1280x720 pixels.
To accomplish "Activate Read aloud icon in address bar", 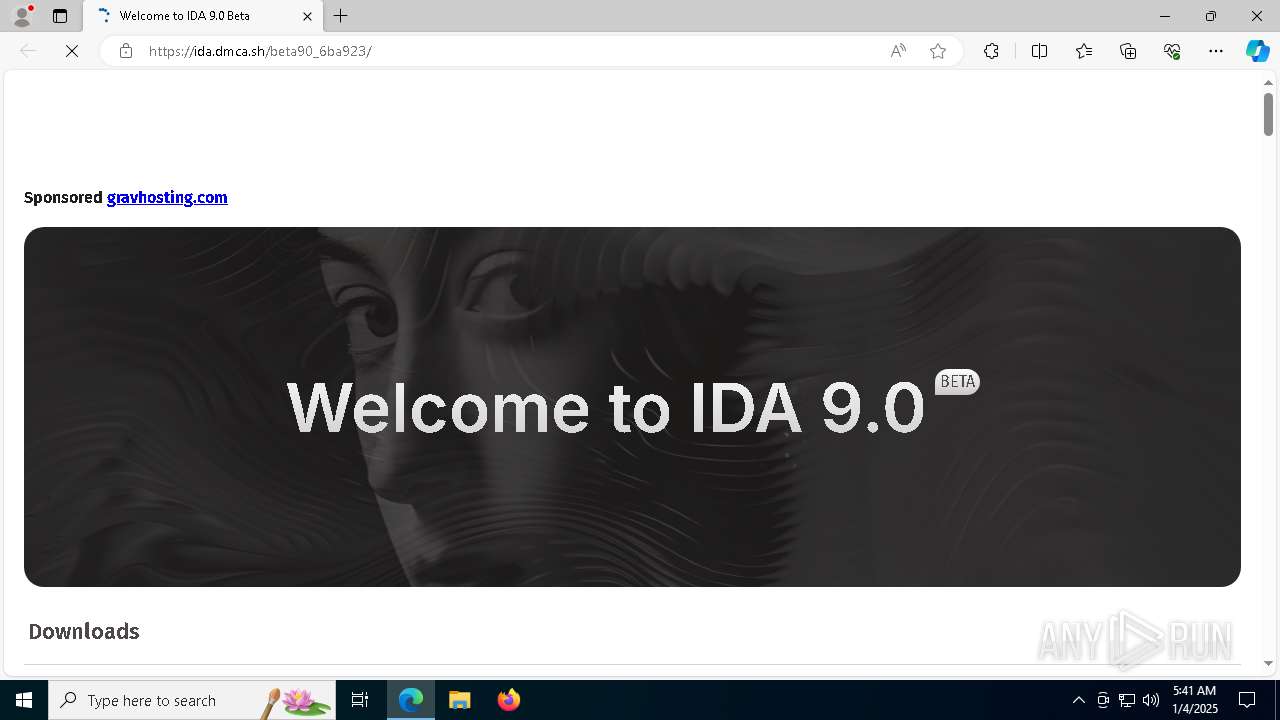I will (898, 51).
